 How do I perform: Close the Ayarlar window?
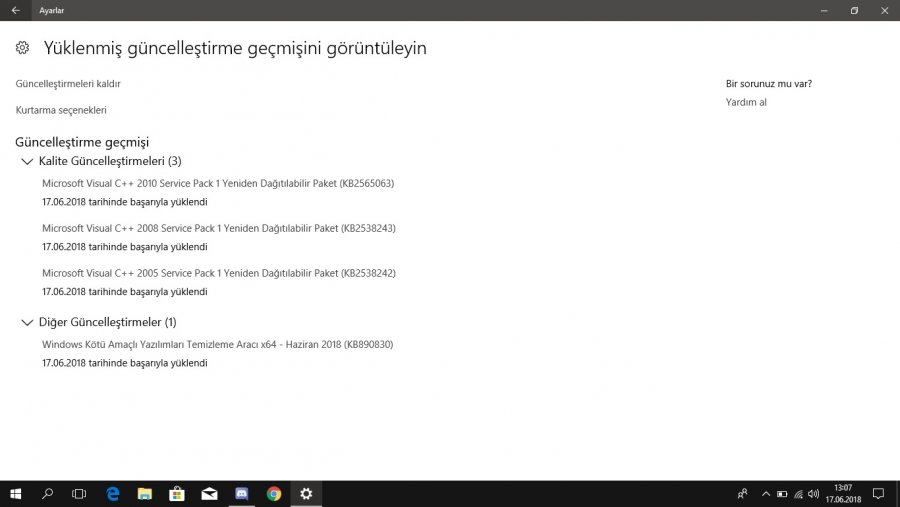click(x=885, y=10)
